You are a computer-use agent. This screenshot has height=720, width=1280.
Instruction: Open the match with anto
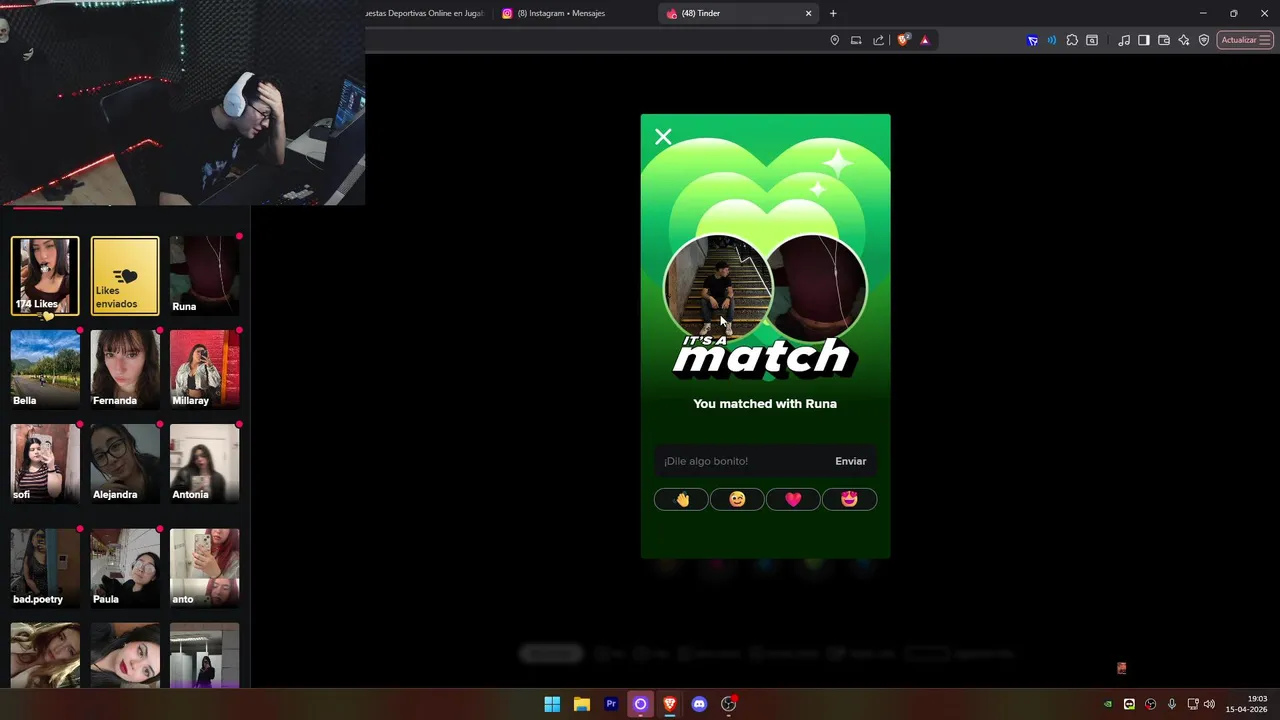point(205,568)
